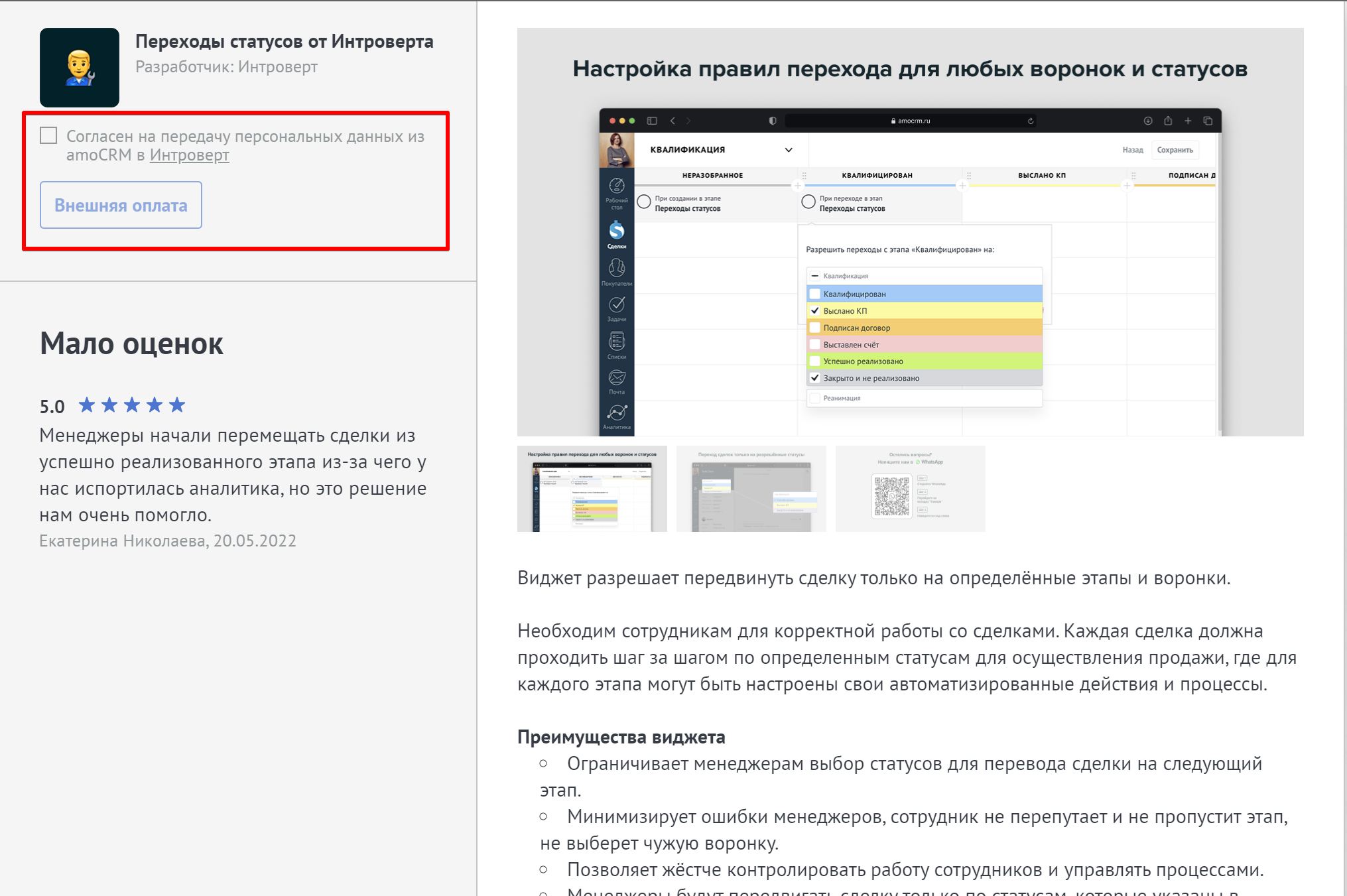Click Аналитика icon in preview sidebar

617,417
